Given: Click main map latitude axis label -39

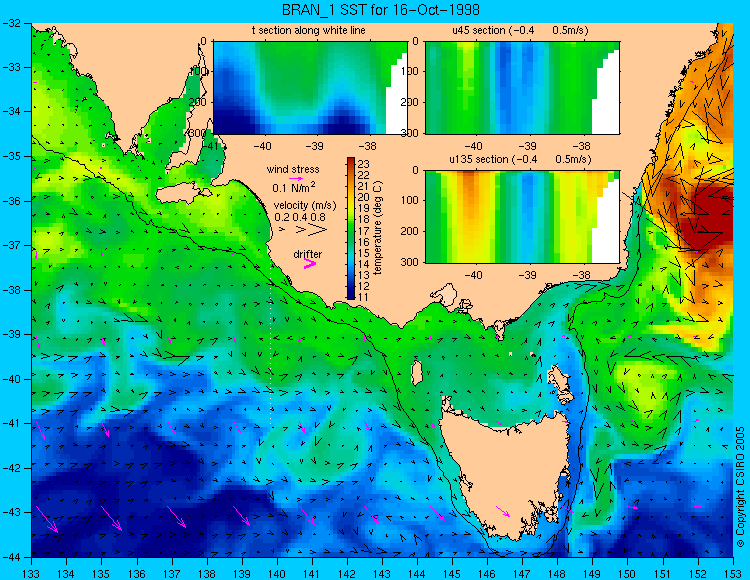Looking at the screenshot, I should tap(12, 334).
